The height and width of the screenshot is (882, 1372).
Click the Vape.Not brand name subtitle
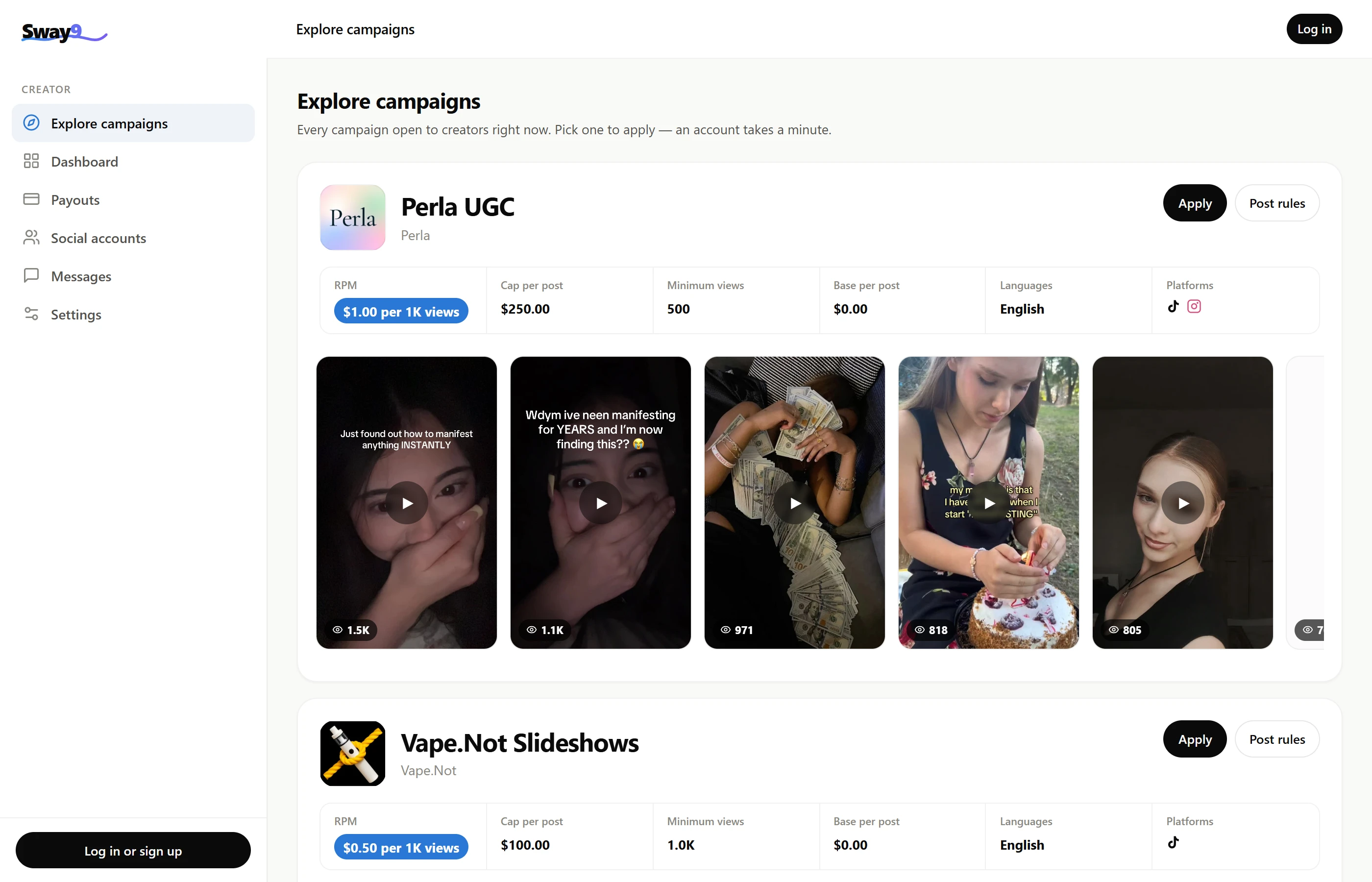tap(428, 770)
